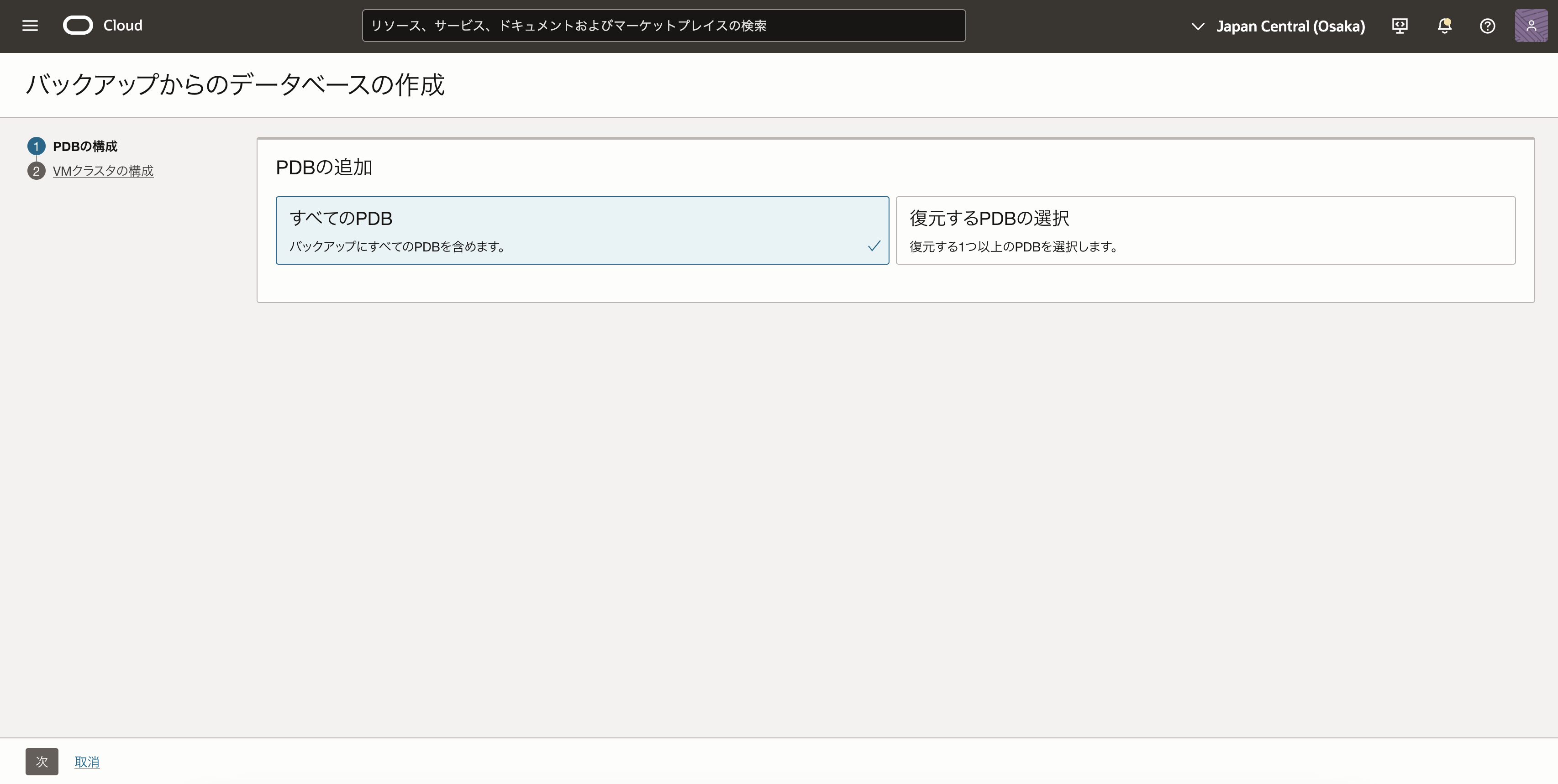The image size is (1558, 784).
Task: Click the PDBの追加 section heading
Action: point(324,167)
